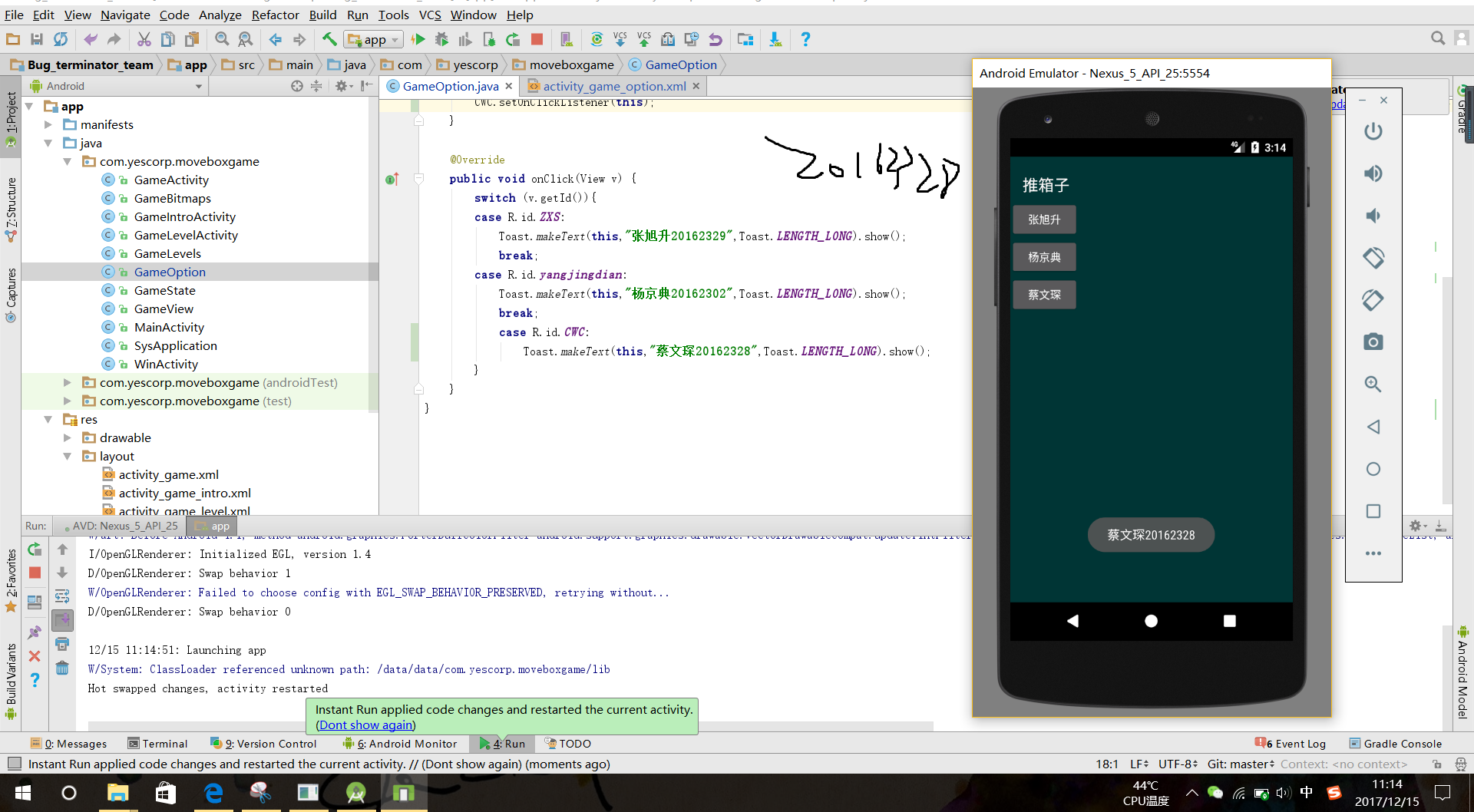Open Edge browser from the taskbar
The height and width of the screenshot is (812, 1474).
(x=213, y=793)
